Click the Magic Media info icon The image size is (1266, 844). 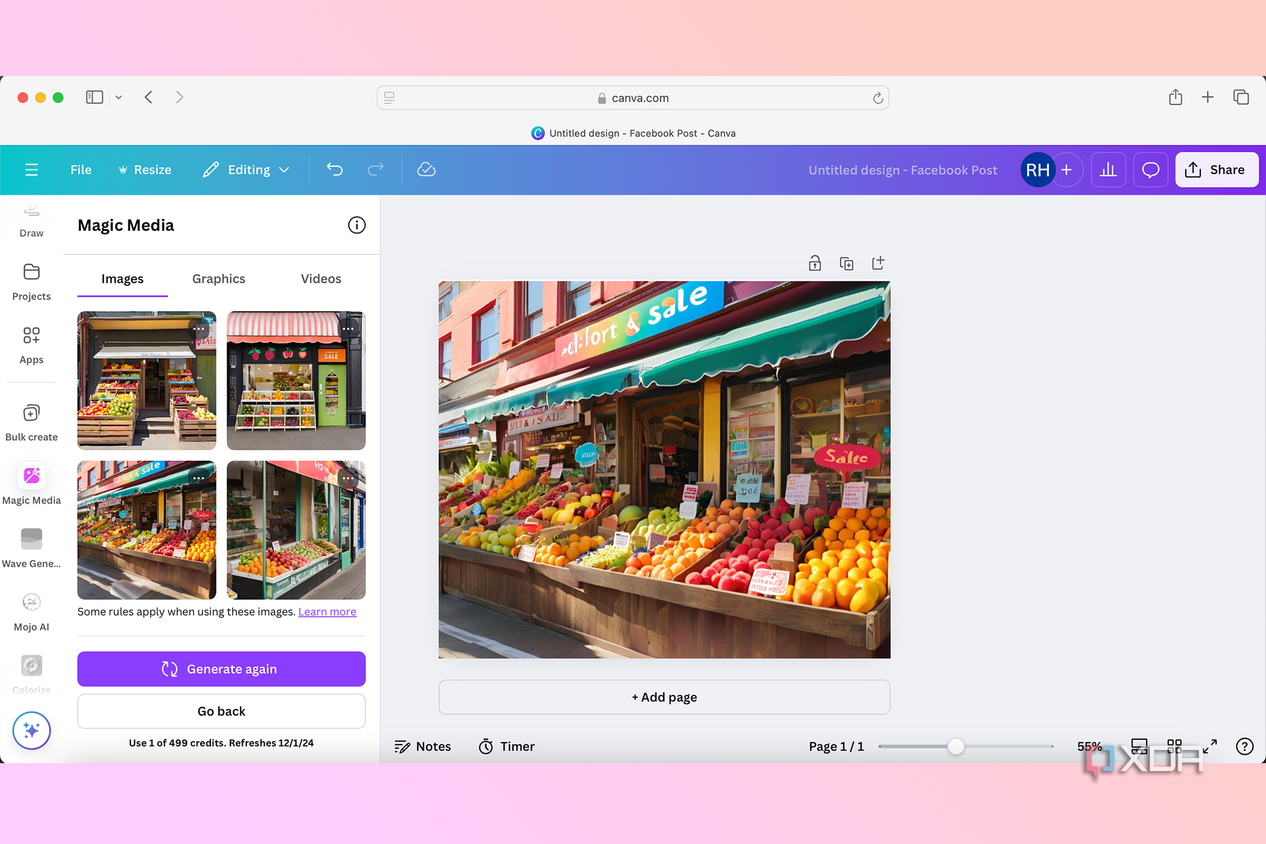[x=356, y=225]
